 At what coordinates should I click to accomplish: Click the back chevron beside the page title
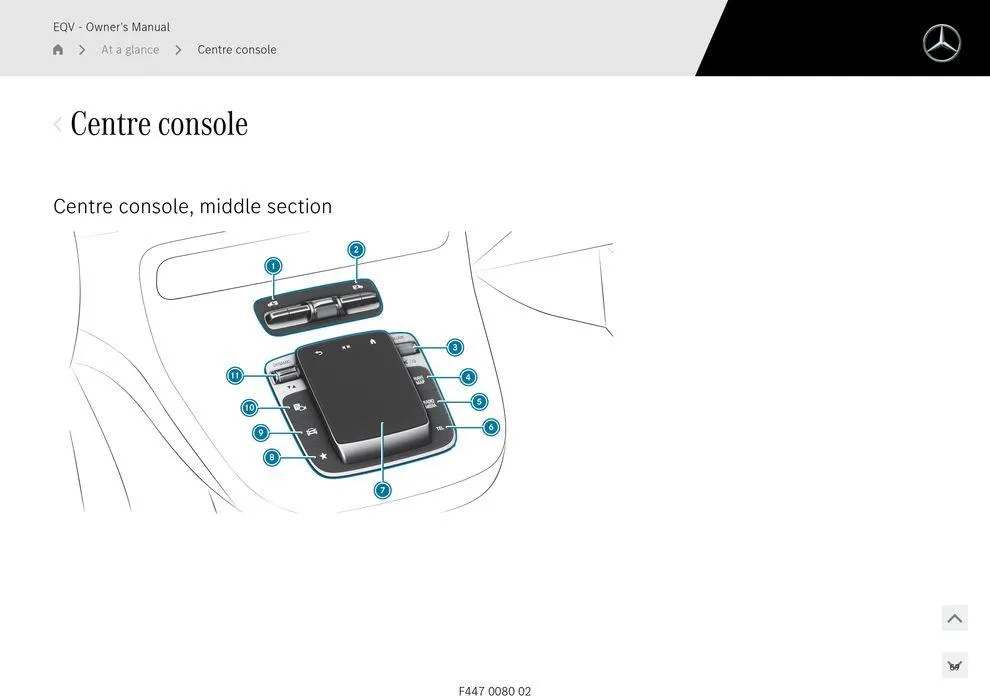[x=58, y=124]
